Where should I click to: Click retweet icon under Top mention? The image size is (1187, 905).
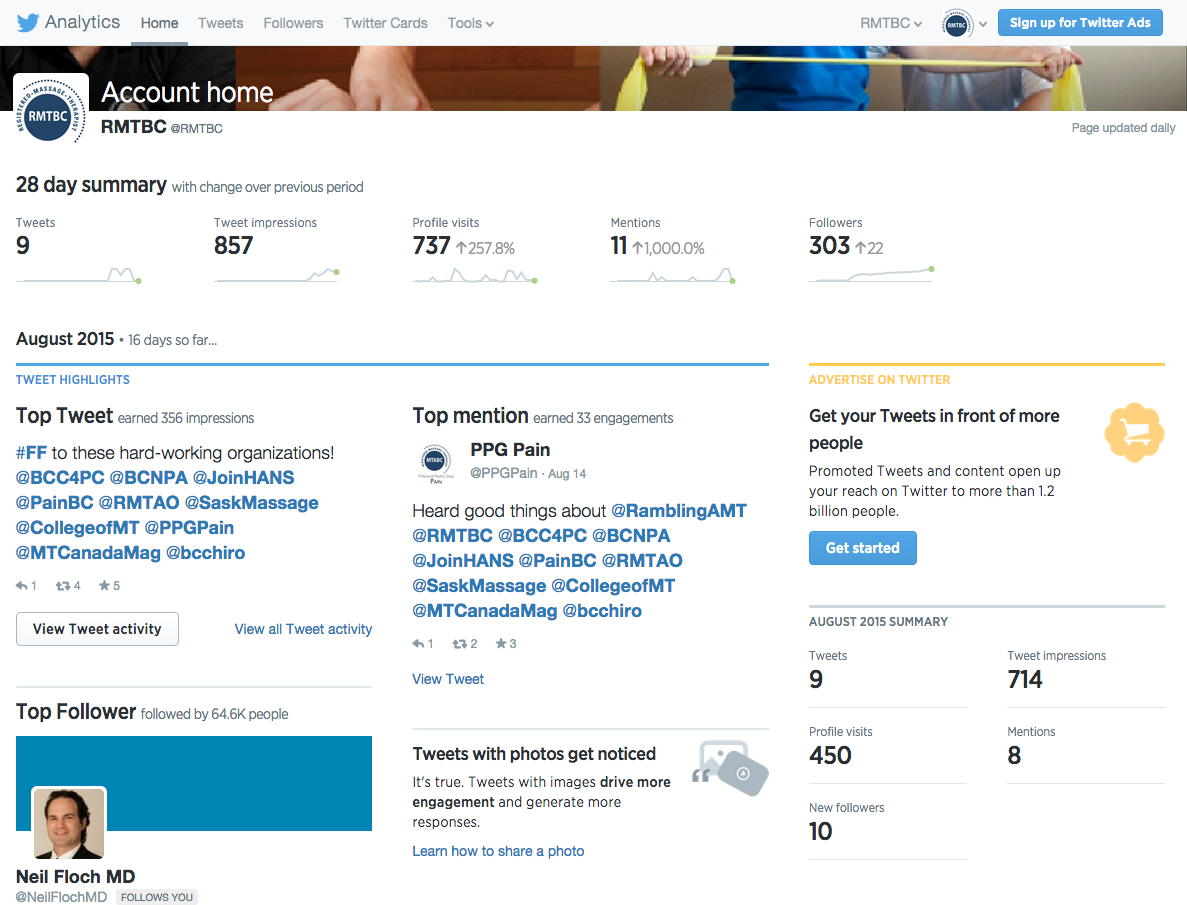(x=460, y=644)
